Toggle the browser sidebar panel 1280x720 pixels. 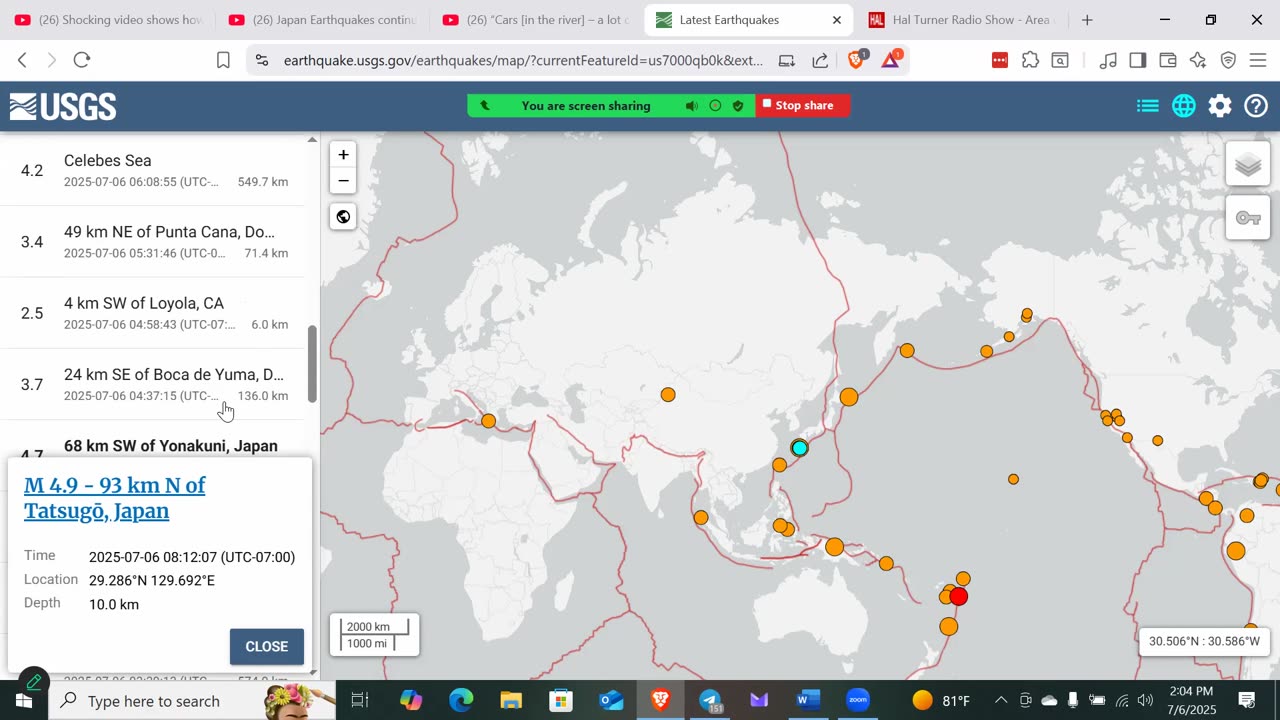coord(1138,60)
